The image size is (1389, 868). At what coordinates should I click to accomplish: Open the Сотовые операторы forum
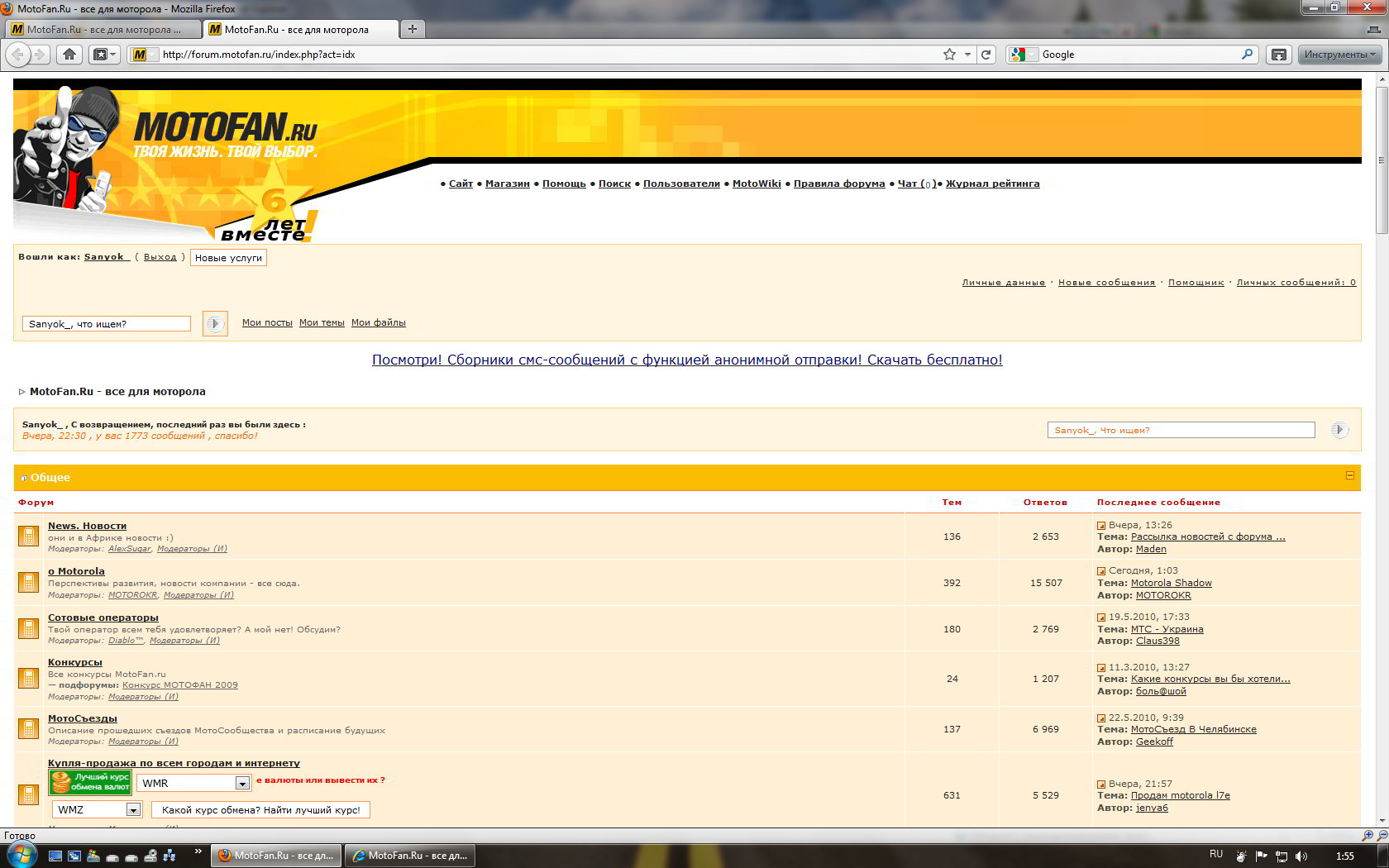click(103, 618)
